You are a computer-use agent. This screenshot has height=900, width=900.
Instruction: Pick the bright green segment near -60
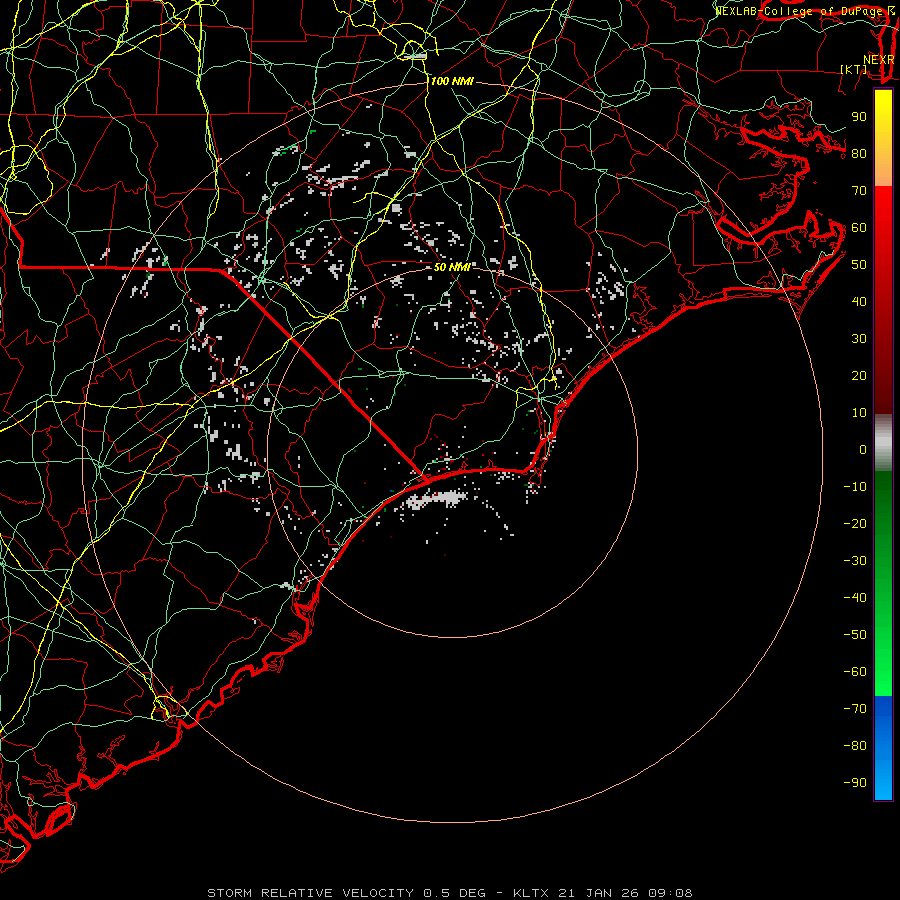(883, 672)
